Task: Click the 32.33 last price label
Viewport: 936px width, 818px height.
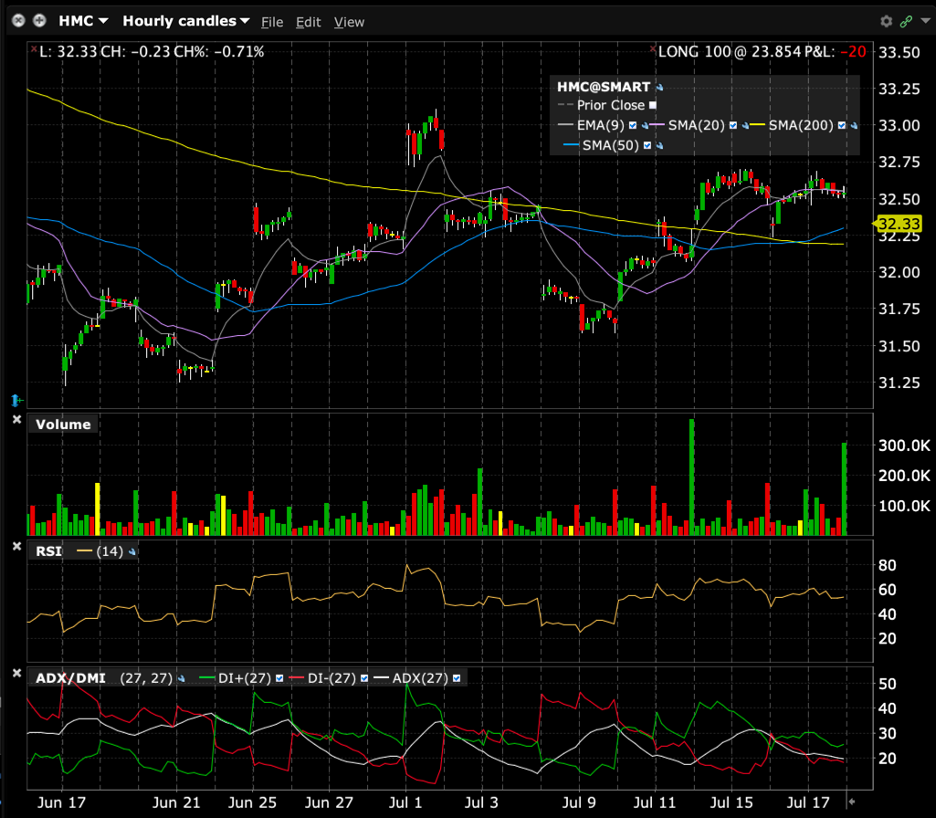Action: click(x=891, y=224)
